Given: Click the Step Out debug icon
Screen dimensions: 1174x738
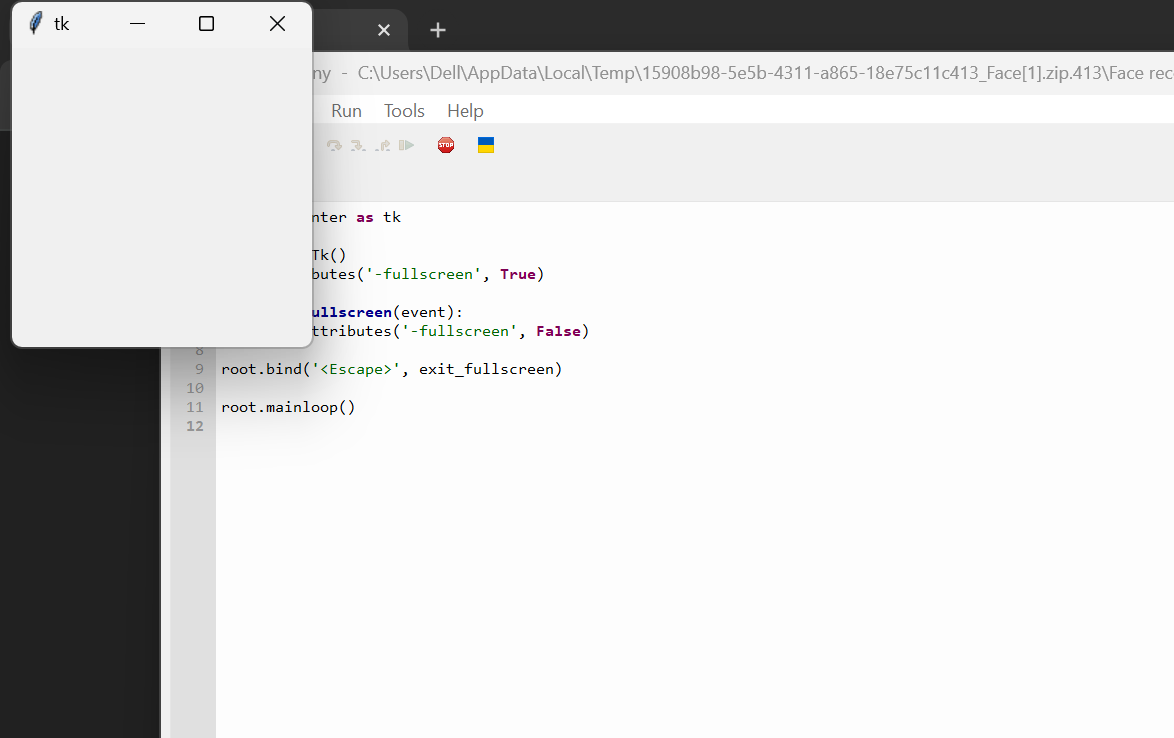Looking at the screenshot, I should [x=382, y=146].
